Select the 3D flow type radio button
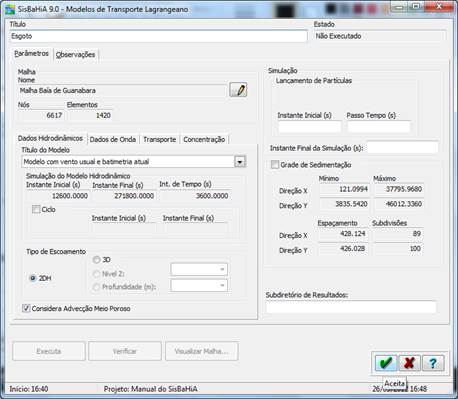 coord(96,259)
